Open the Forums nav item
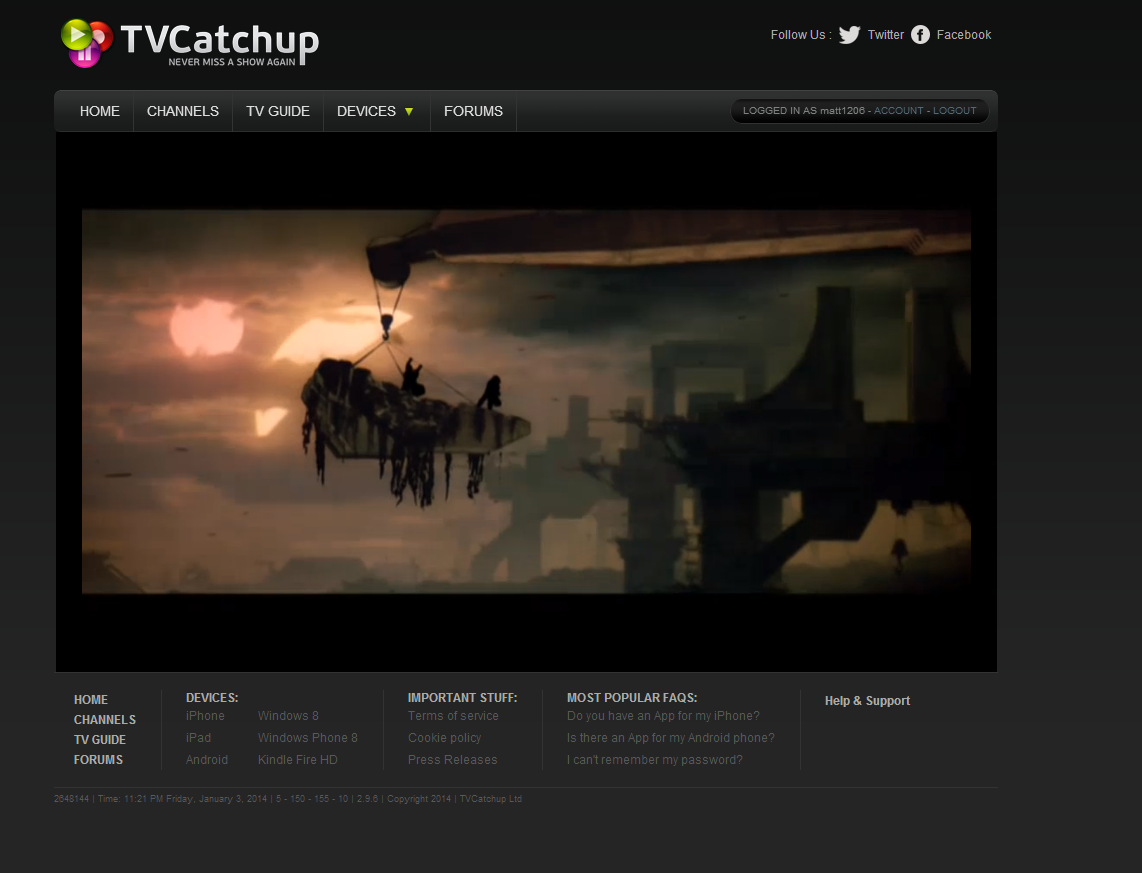Screen dimensions: 1142x873 coord(473,111)
